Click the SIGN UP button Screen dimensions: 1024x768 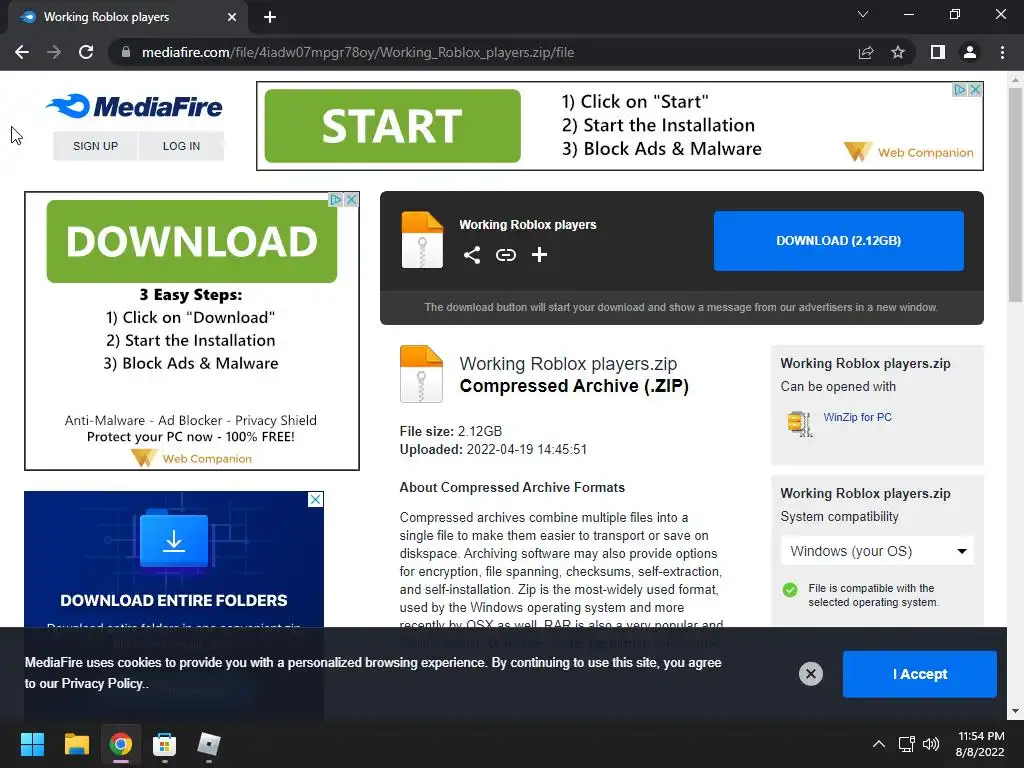(95, 146)
